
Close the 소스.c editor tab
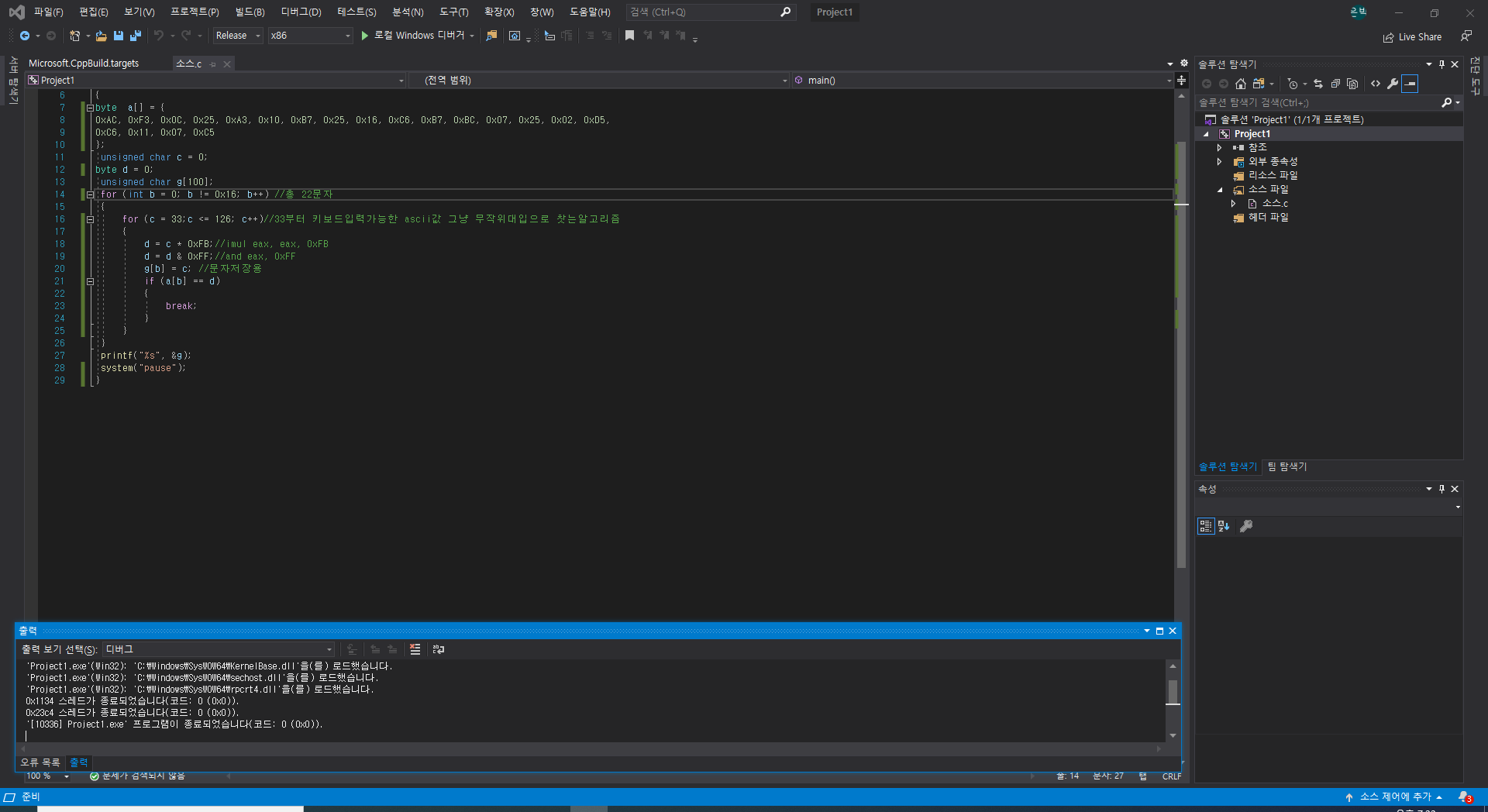[x=227, y=64]
